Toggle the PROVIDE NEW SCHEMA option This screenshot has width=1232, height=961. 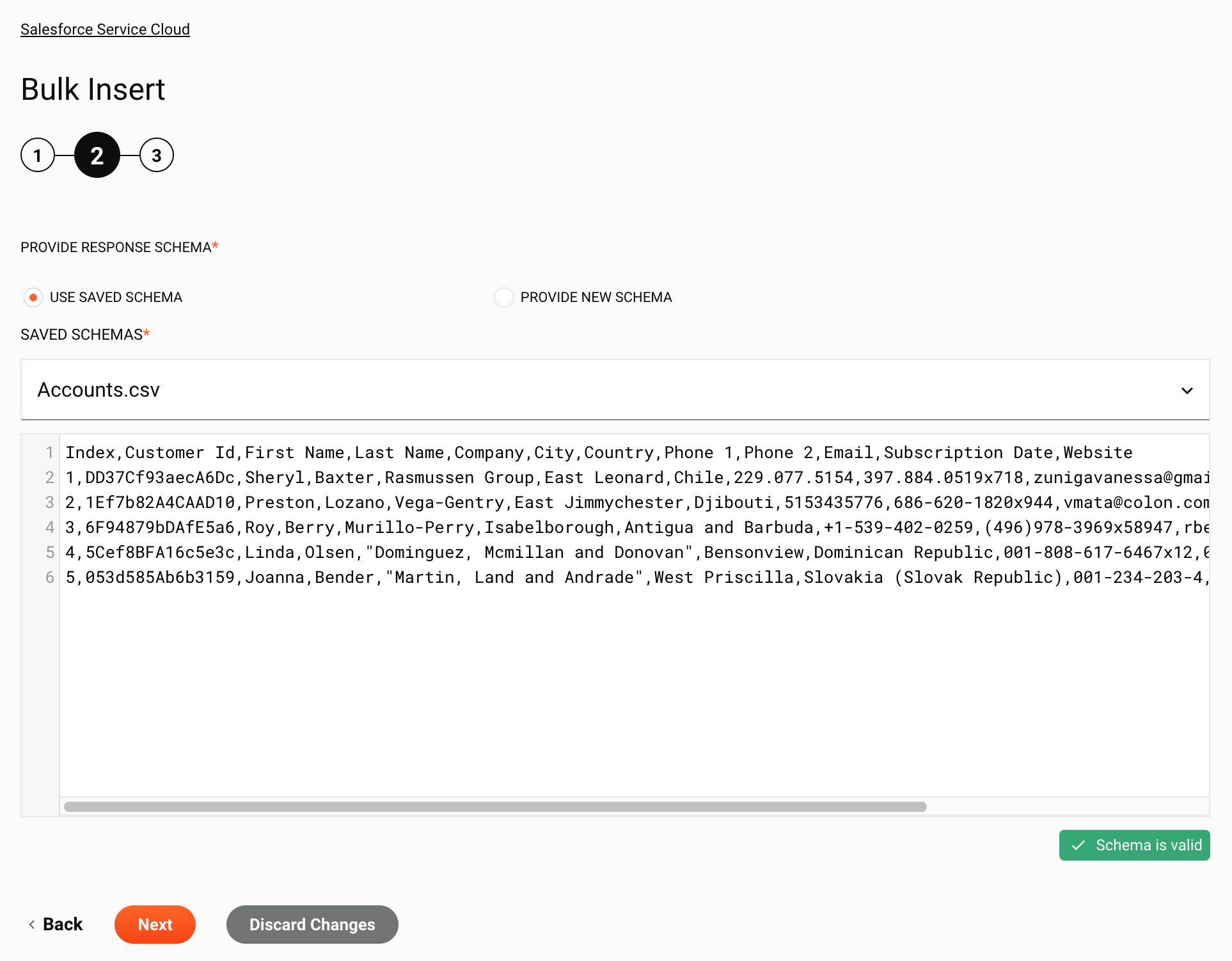point(503,297)
